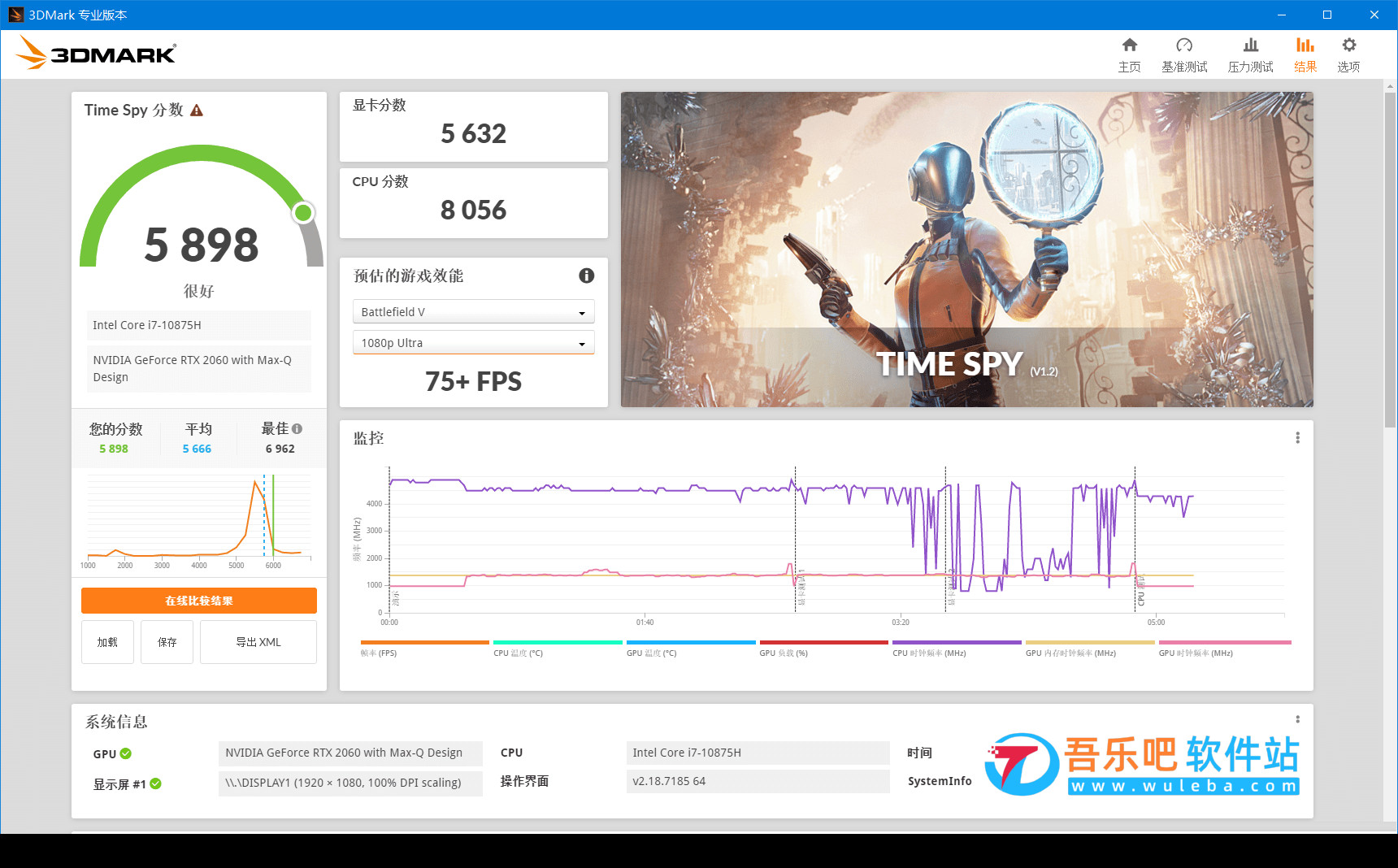Toggle the GPU 时钟频率 pink legend

pyautogui.click(x=1225, y=649)
